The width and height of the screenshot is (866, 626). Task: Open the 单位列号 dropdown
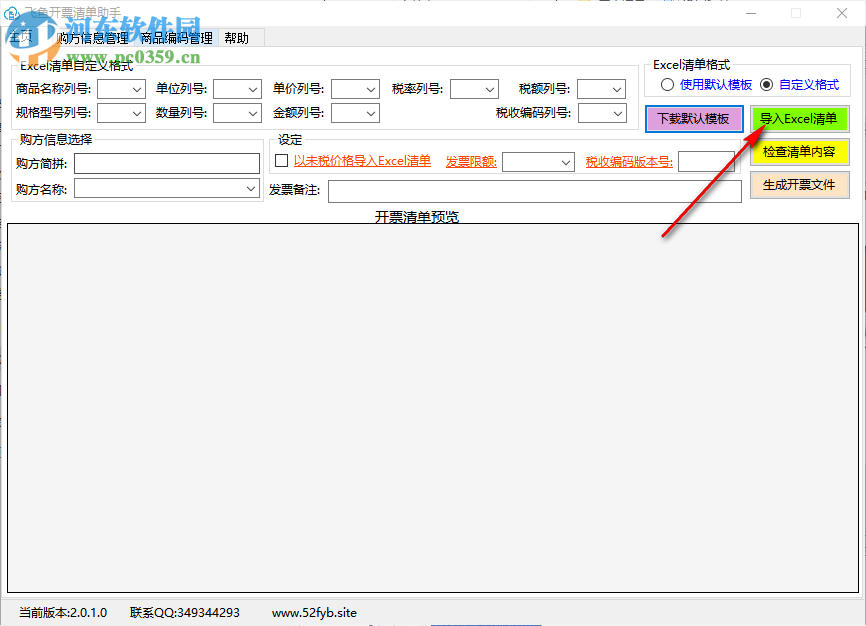[237, 89]
